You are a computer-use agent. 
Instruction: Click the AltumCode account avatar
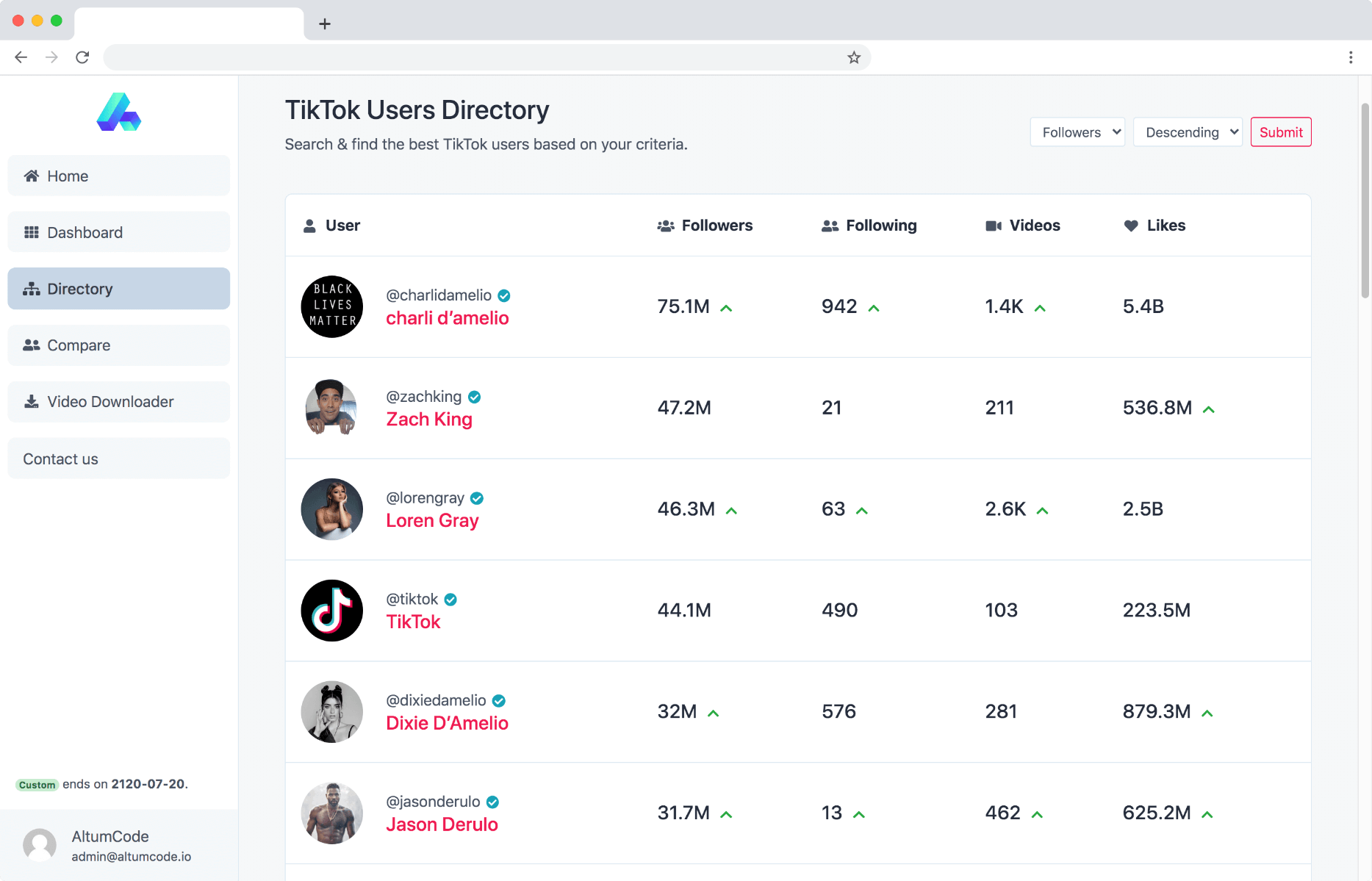tap(40, 845)
